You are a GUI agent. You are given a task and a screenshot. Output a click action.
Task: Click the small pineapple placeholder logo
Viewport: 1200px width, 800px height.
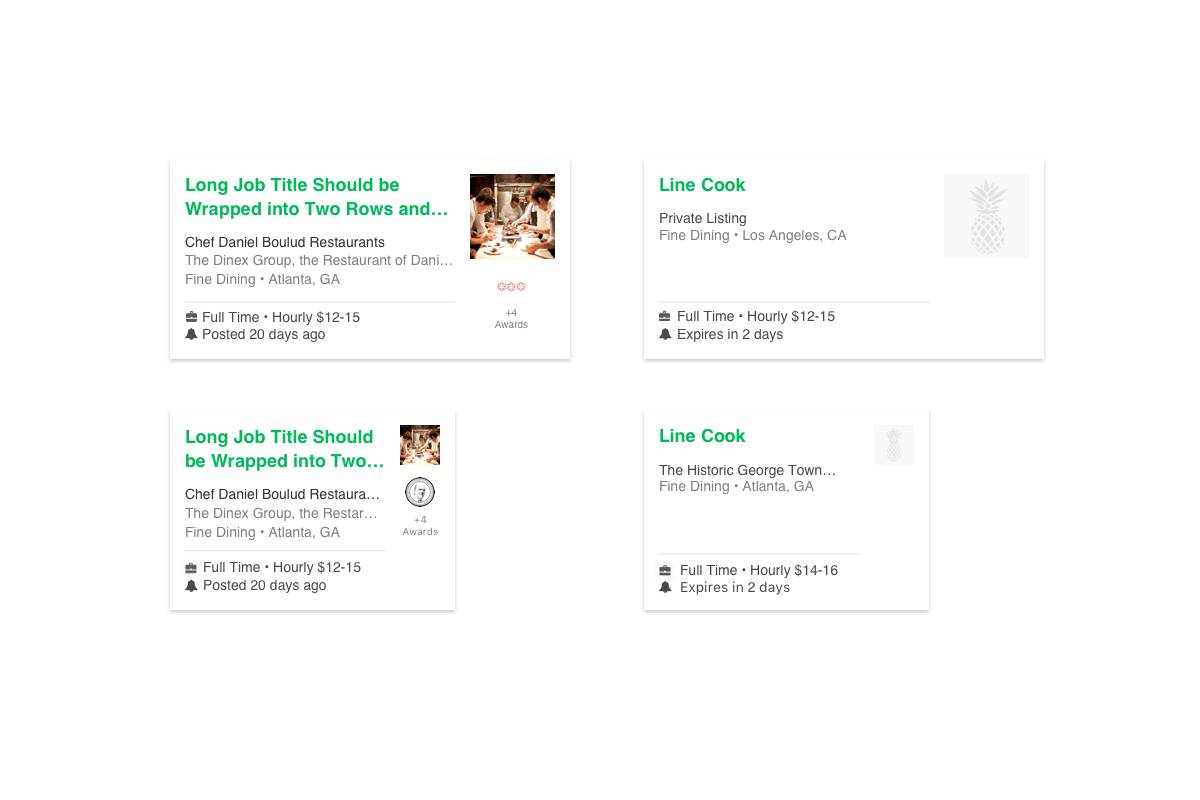pos(893,445)
